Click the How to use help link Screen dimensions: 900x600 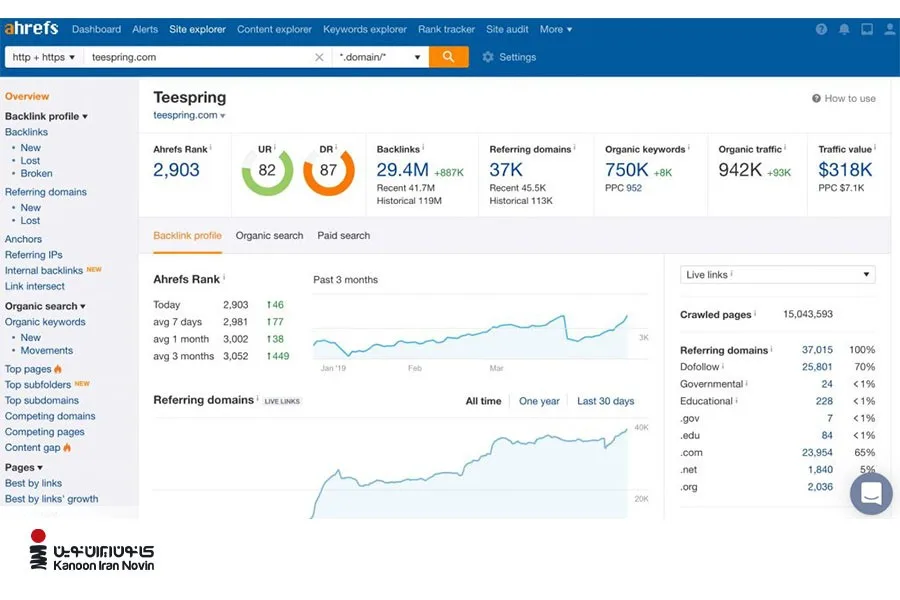(844, 99)
